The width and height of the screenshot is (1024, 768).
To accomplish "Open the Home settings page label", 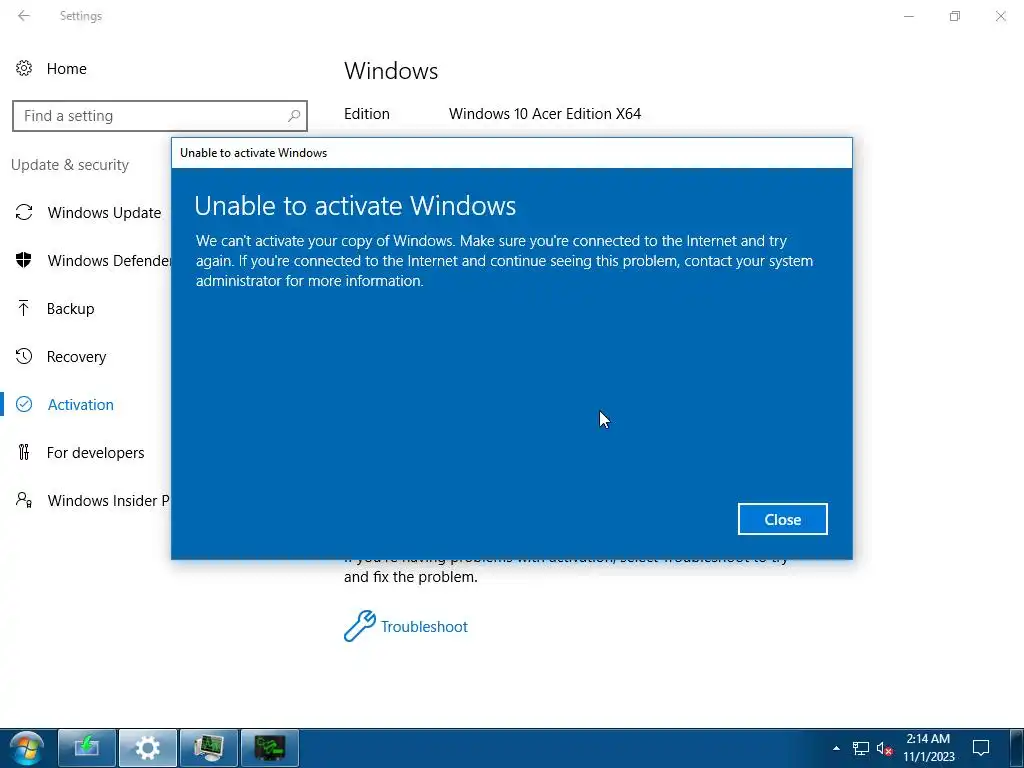I will click(67, 69).
